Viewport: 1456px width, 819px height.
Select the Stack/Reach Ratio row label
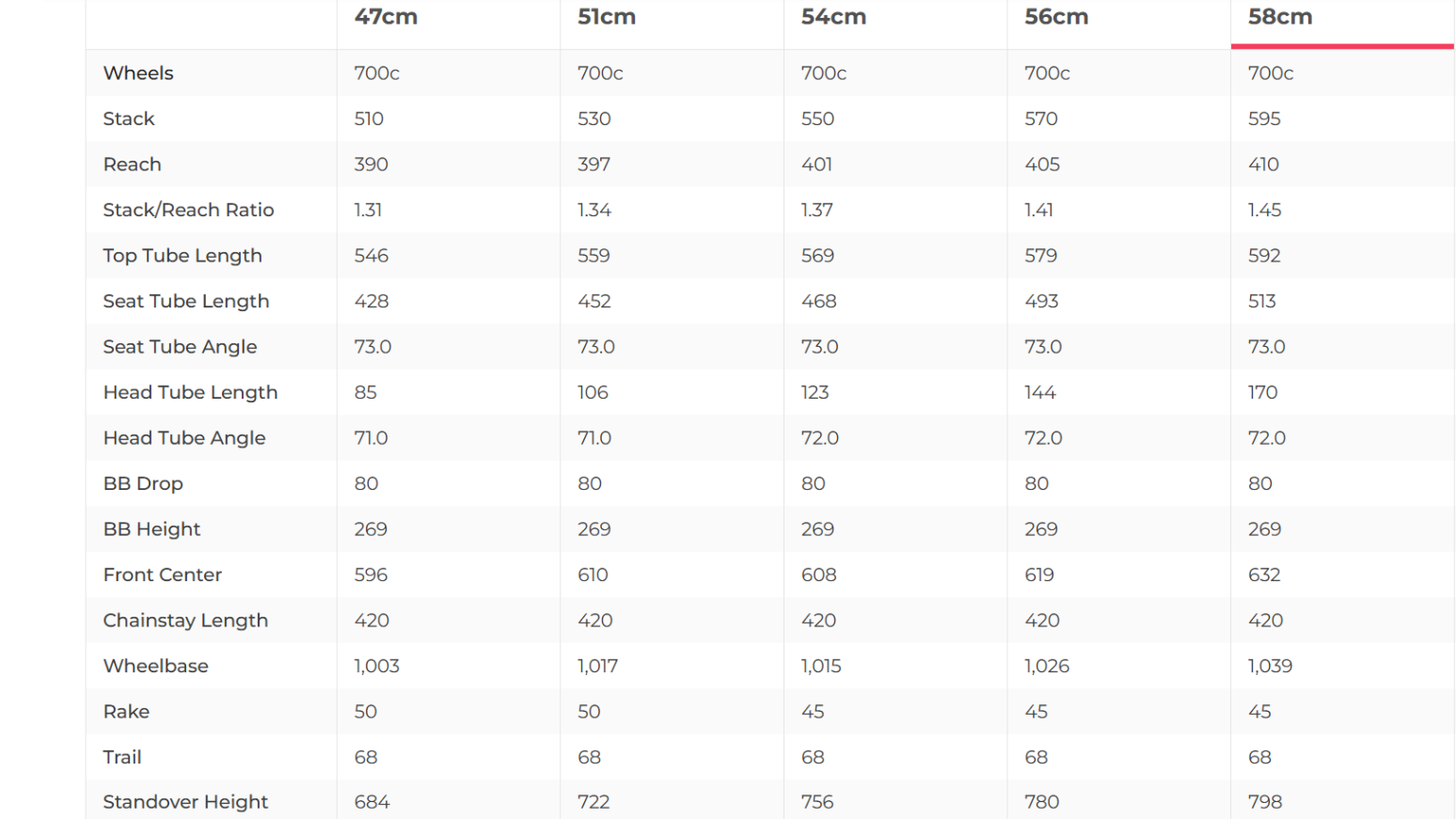[x=188, y=210]
